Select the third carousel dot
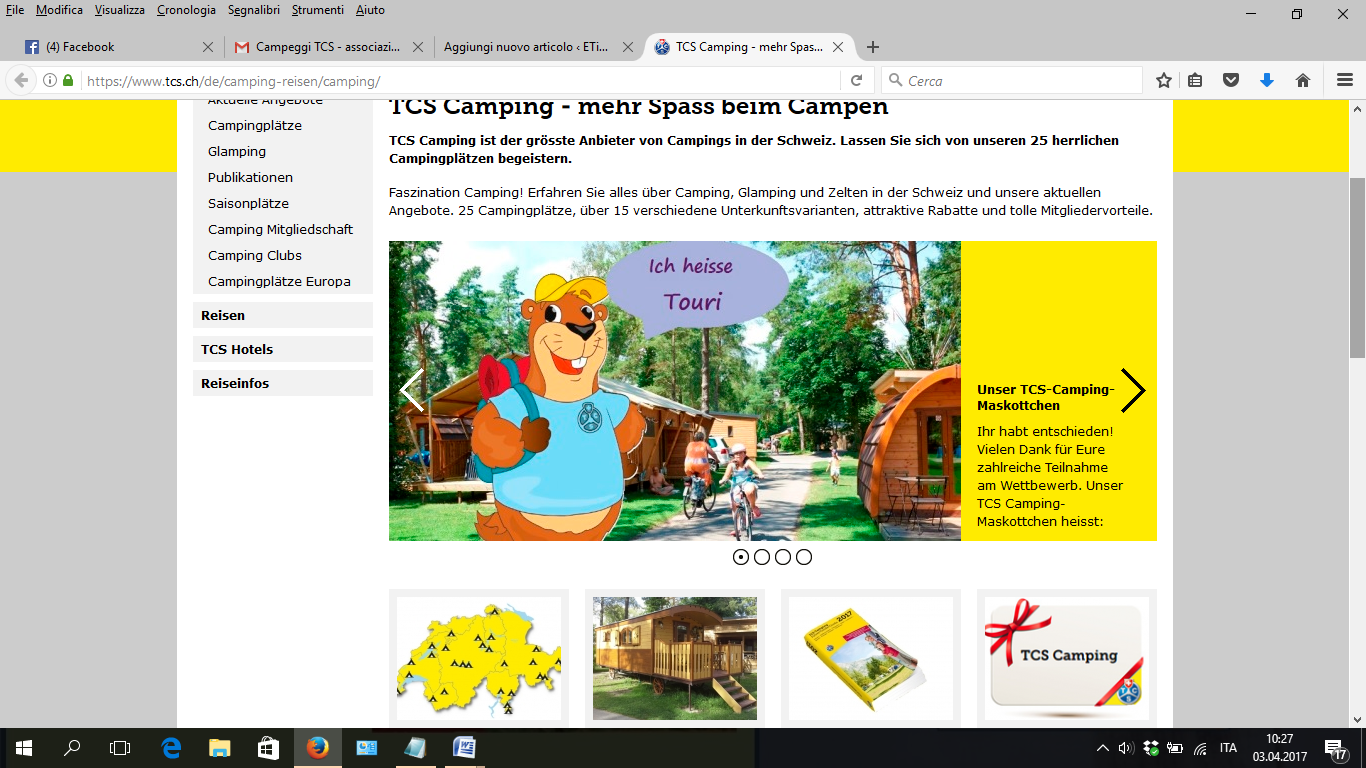The image size is (1366, 768). (x=783, y=557)
